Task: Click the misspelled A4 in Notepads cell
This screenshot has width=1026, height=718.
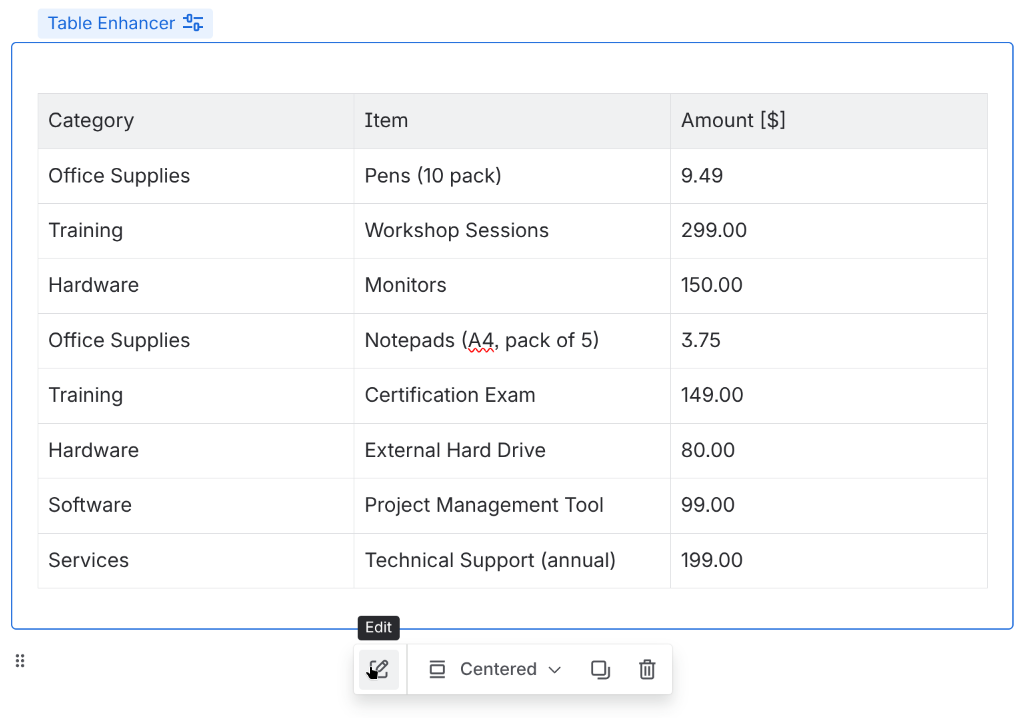Action: tap(480, 341)
